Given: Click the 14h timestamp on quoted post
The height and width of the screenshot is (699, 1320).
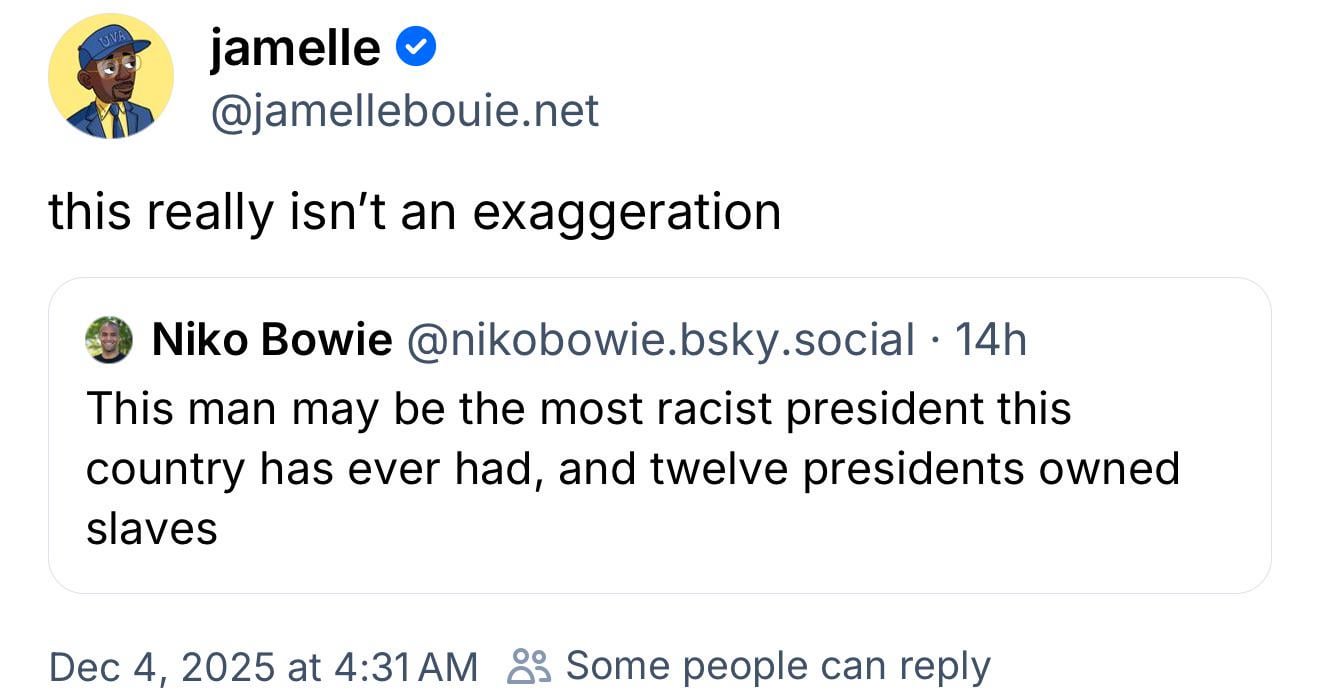Looking at the screenshot, I should [991, 340].
